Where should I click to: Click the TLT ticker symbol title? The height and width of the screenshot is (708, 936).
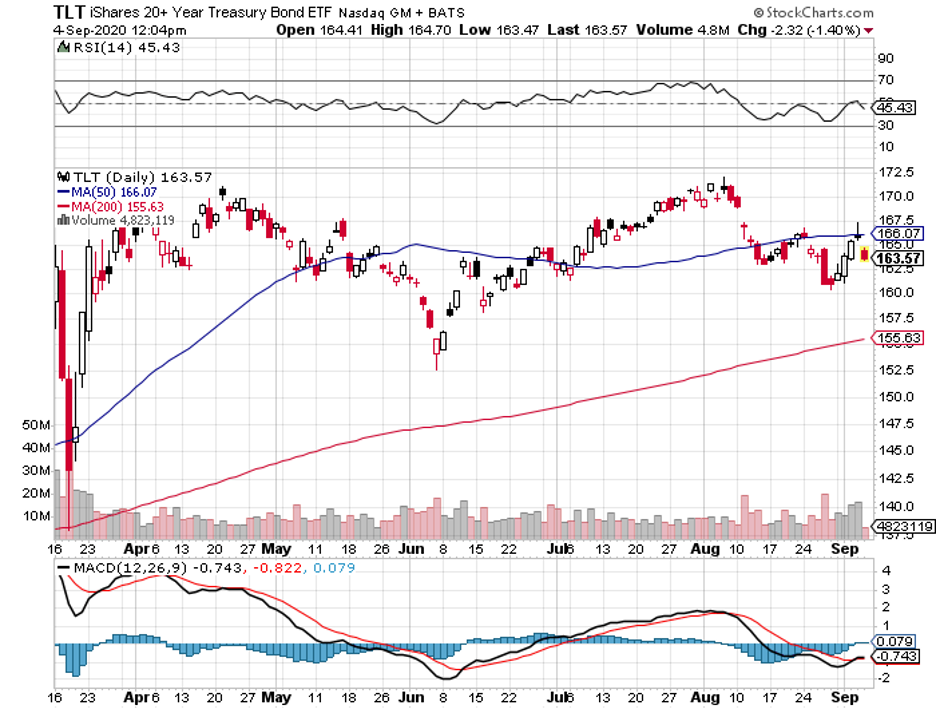(x=69, y=12)
